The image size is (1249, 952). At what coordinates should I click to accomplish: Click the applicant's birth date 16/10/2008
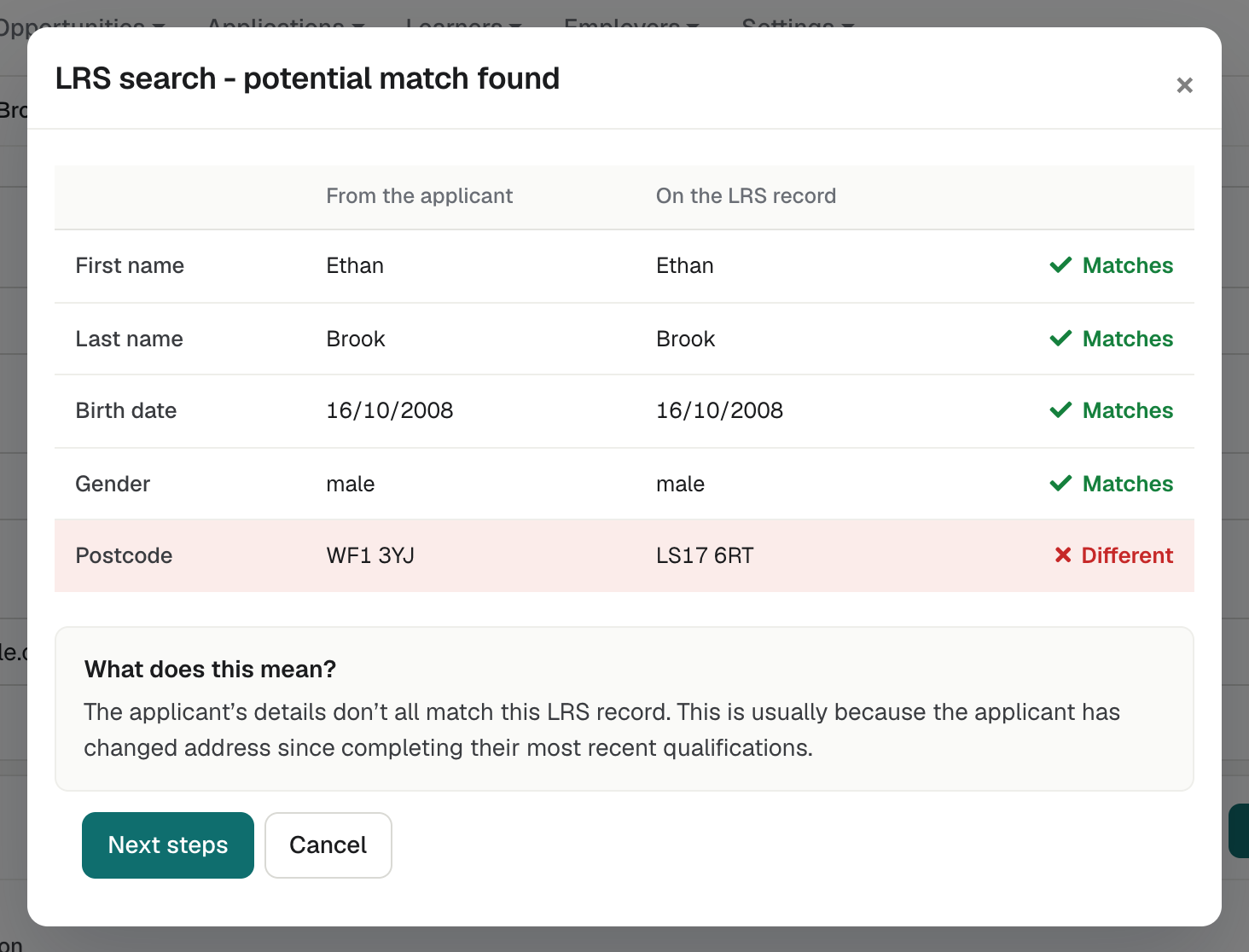390,410
